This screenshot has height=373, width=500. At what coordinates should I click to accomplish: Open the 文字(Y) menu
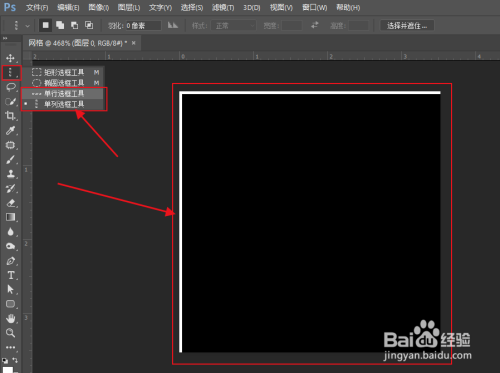160,8
